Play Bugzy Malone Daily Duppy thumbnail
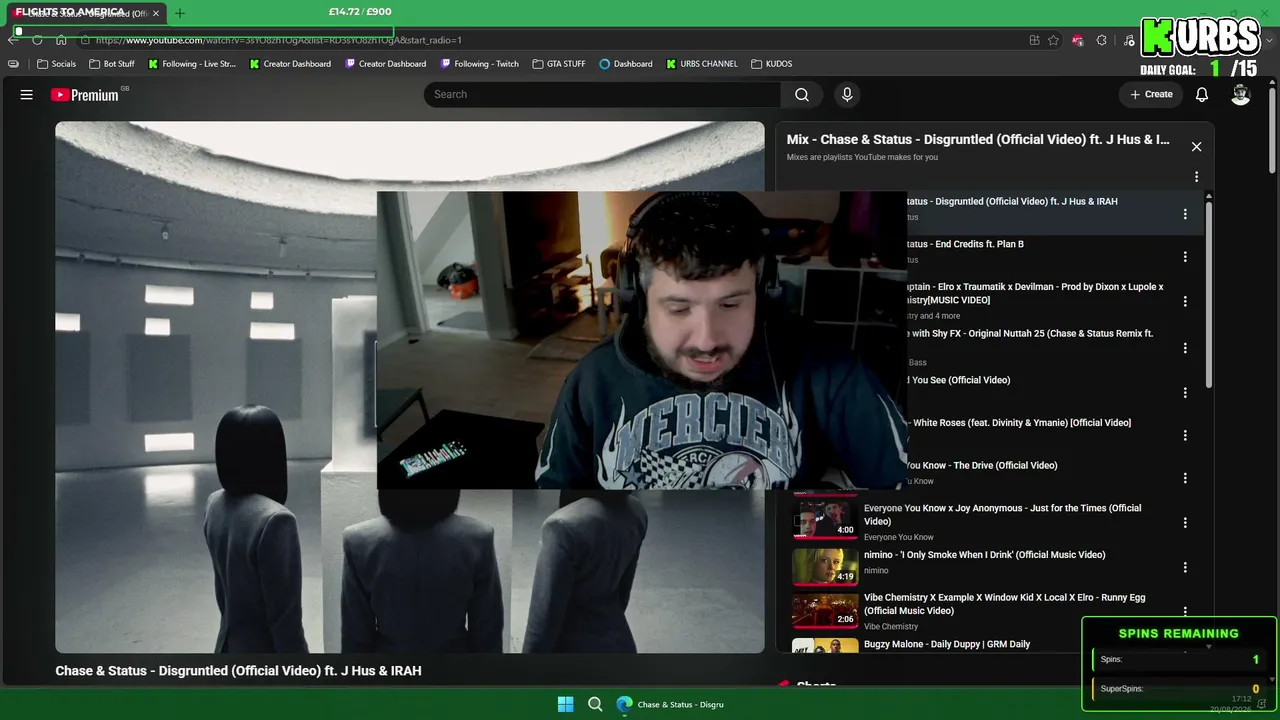 click(x=825, y=646)
